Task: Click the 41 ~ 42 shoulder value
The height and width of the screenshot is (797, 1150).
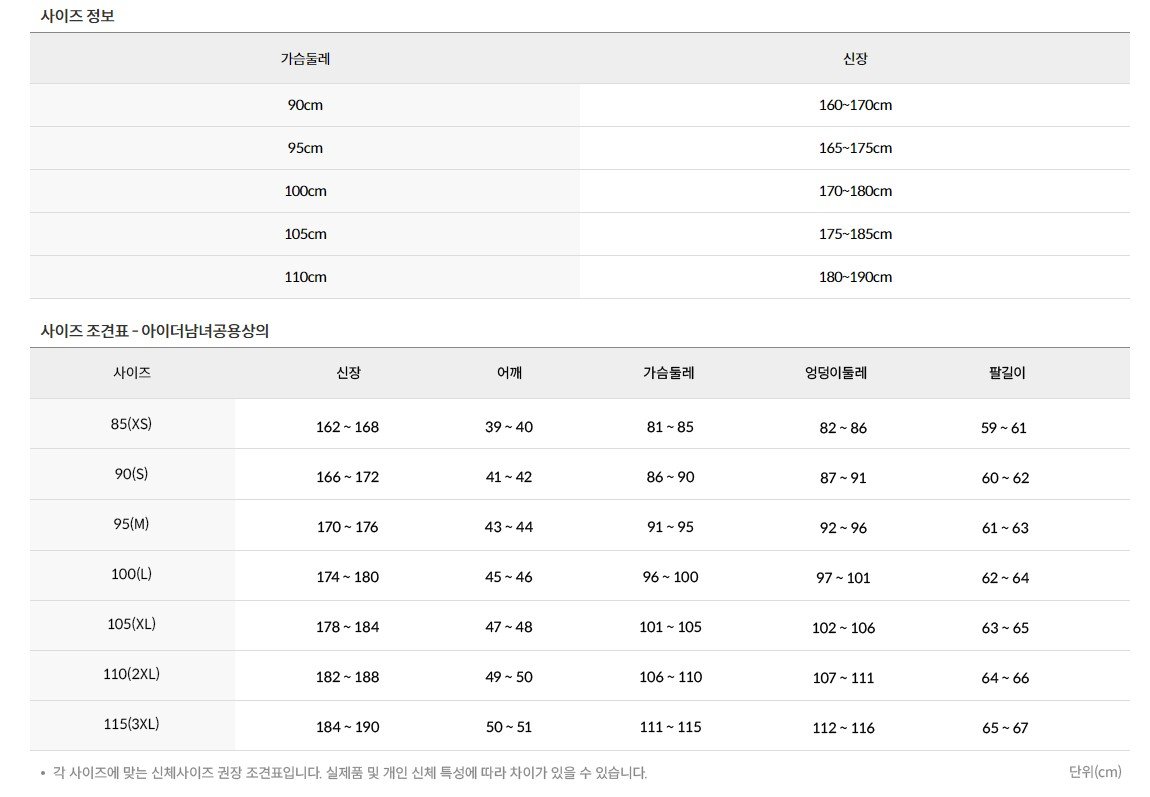Action: click(x=509, y=477)
